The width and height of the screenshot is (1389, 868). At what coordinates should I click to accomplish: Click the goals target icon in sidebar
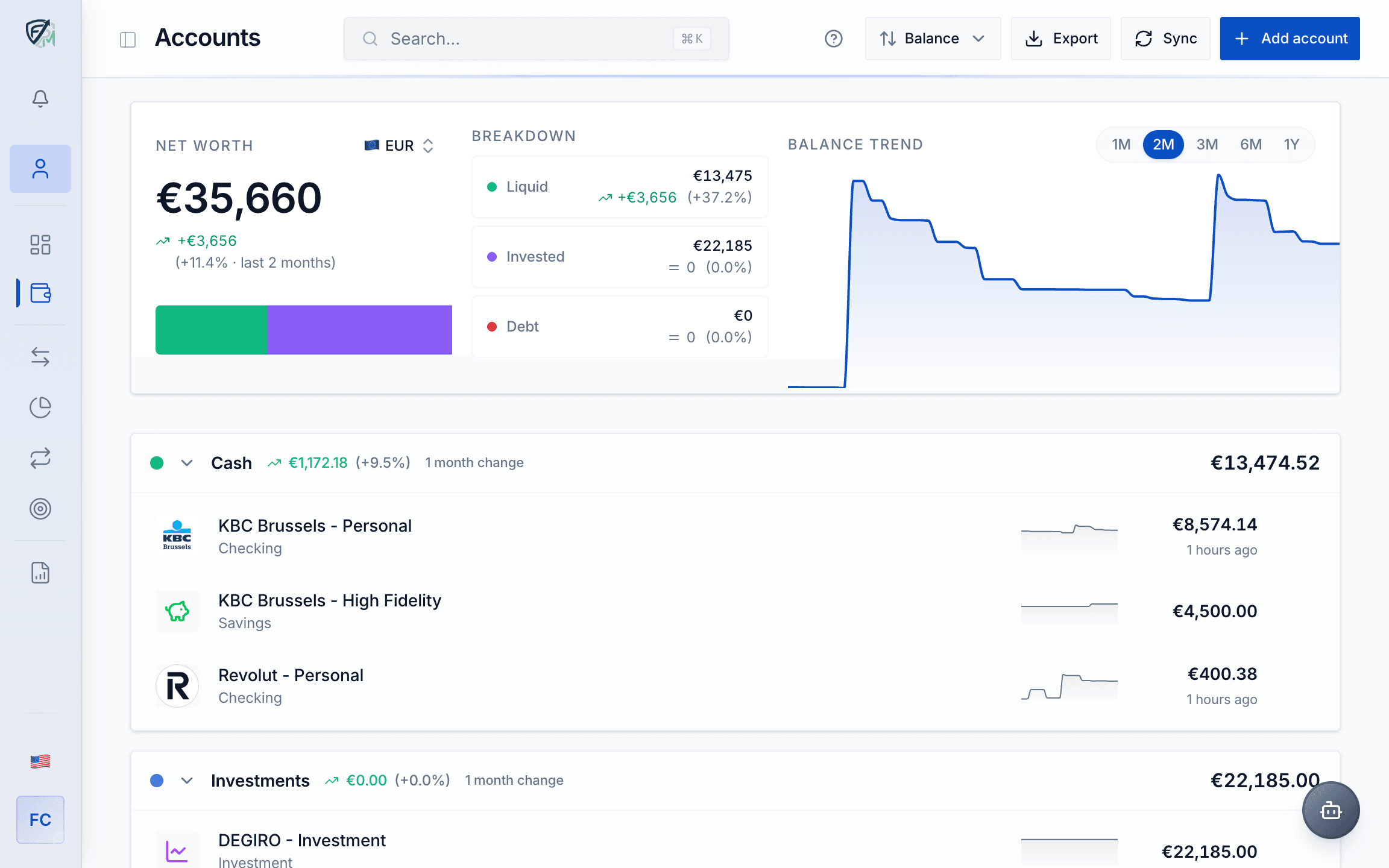(40, 509)
